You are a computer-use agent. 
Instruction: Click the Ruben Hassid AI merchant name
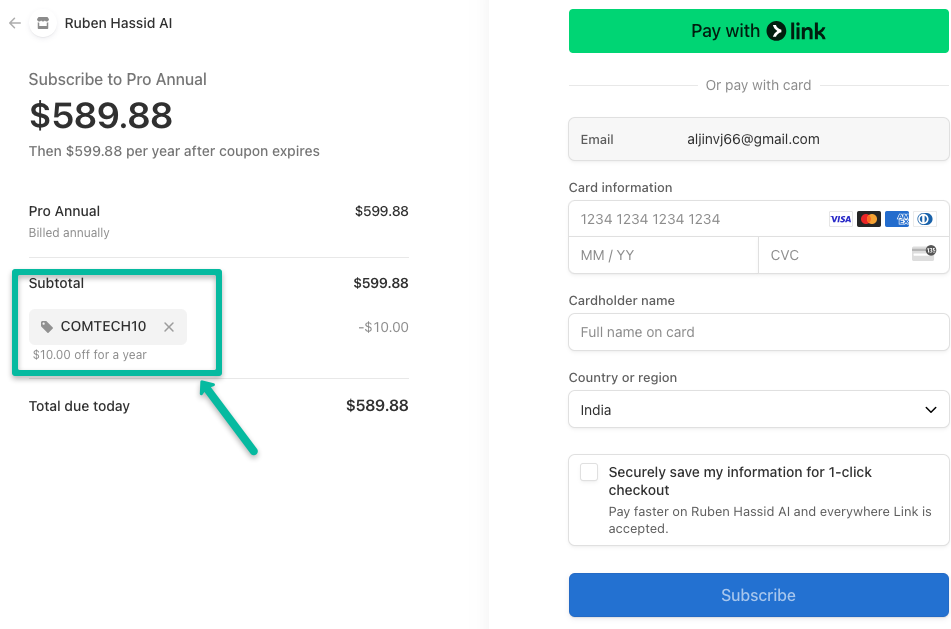pyautogui.click(x=118, y=23)
